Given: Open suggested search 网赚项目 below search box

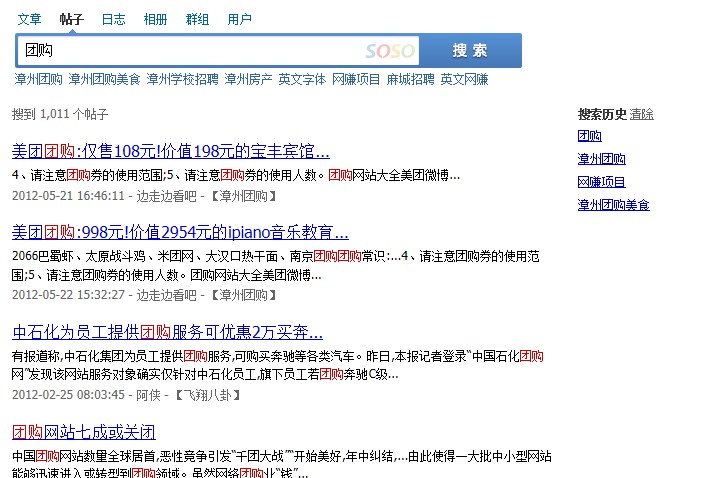Looking at the screenshot, I should click(356, 79).
